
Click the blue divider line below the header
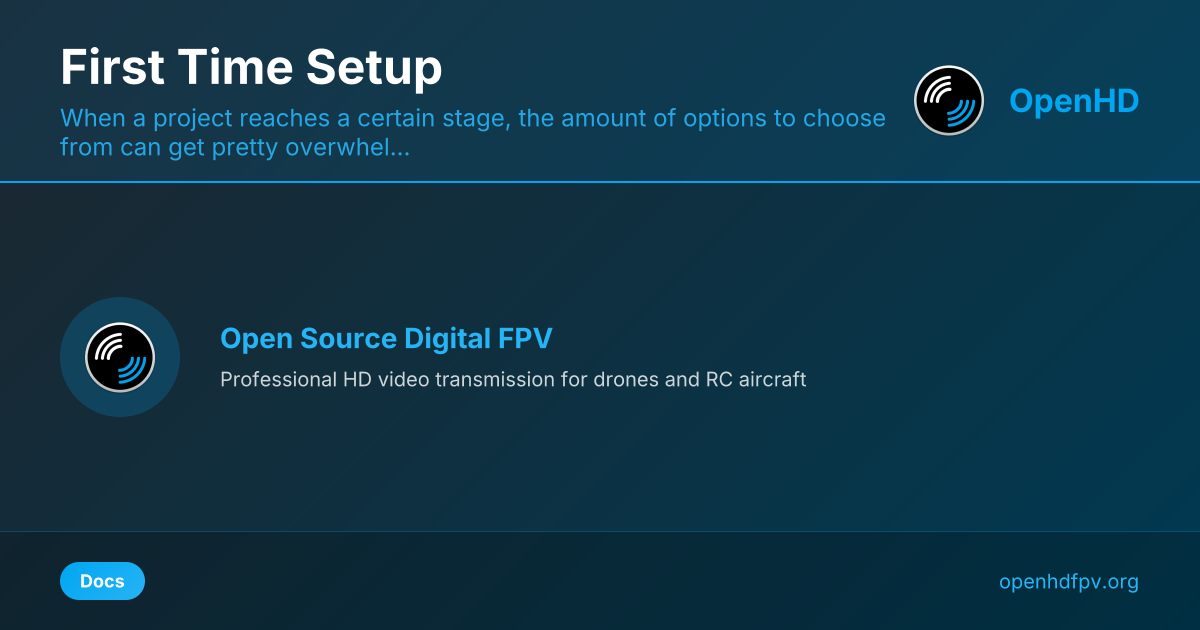point(600,182)
